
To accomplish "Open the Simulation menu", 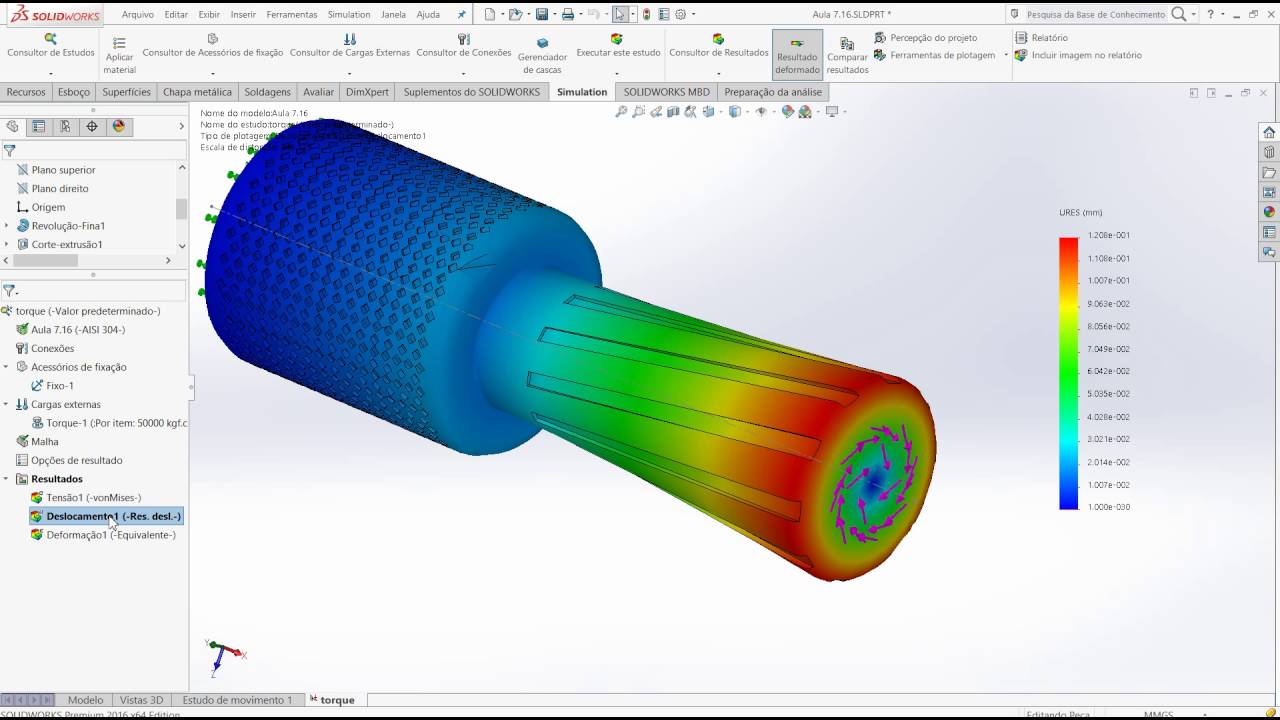I will (349, 14).
